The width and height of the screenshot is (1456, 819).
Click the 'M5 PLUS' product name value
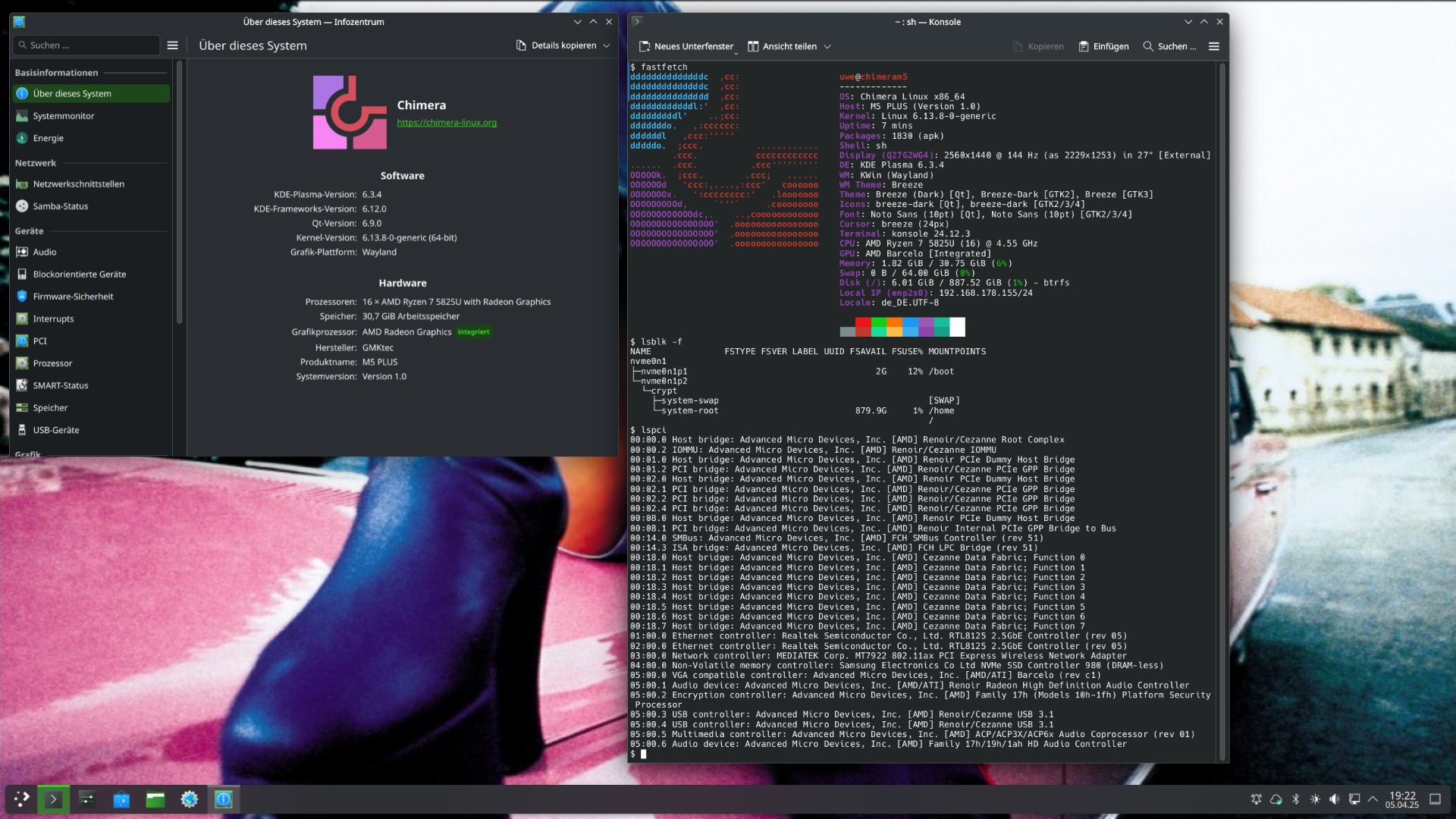380,362
